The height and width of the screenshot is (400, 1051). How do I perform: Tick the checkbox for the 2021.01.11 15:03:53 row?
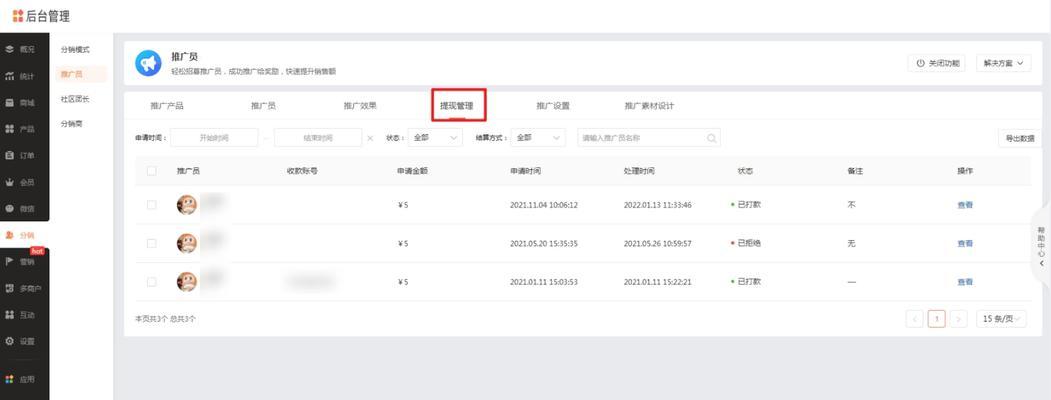(151, 281)
